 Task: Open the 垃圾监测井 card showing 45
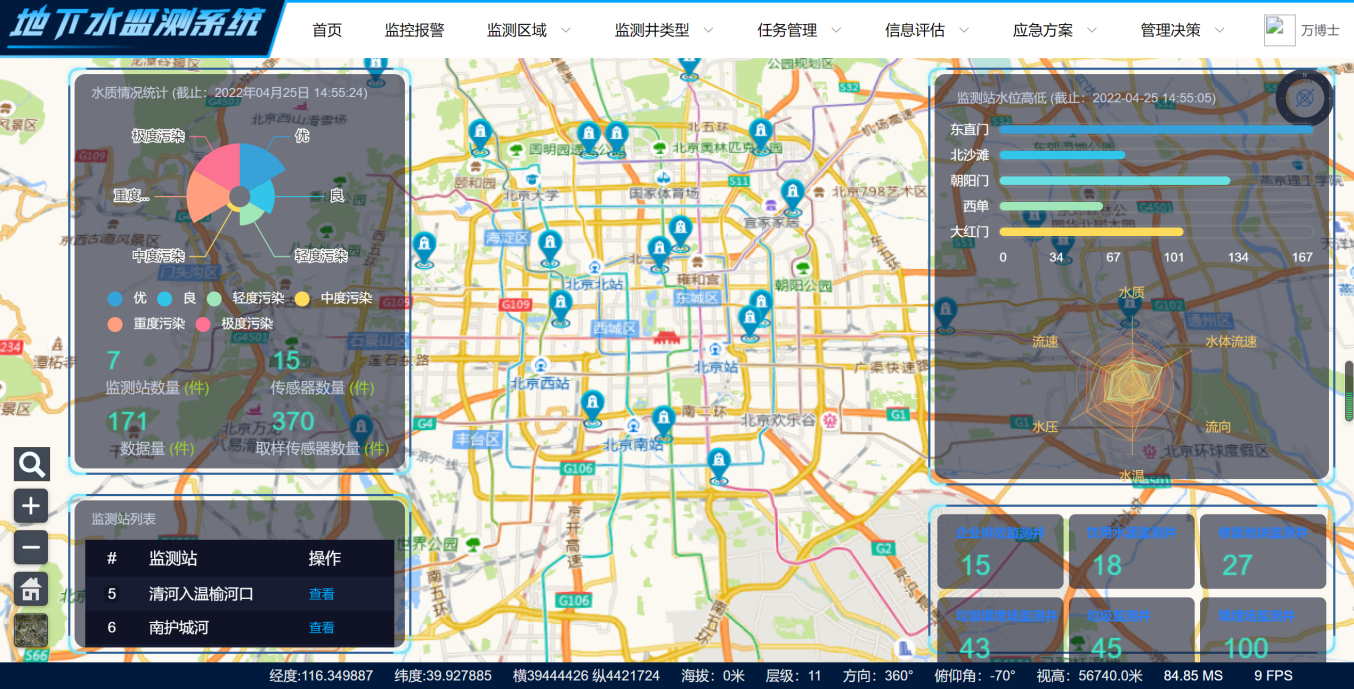click(1130, 630)
